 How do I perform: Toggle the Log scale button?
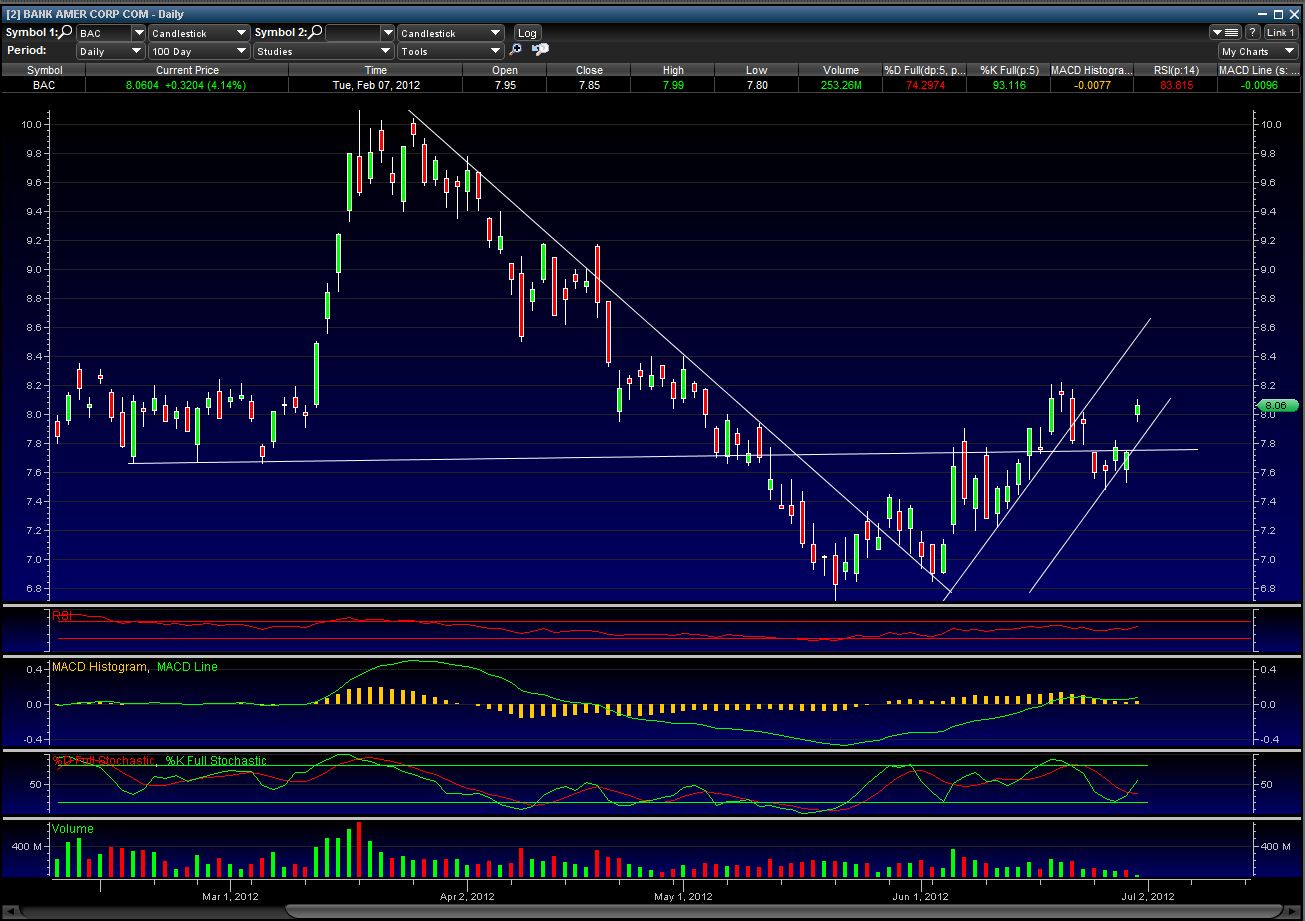point(526,33)
